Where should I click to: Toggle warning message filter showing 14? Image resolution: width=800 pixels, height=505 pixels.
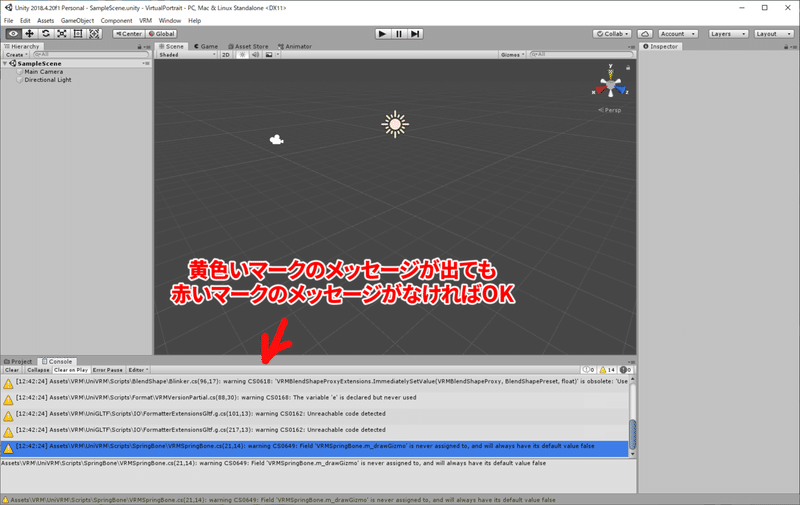[607, 370]
